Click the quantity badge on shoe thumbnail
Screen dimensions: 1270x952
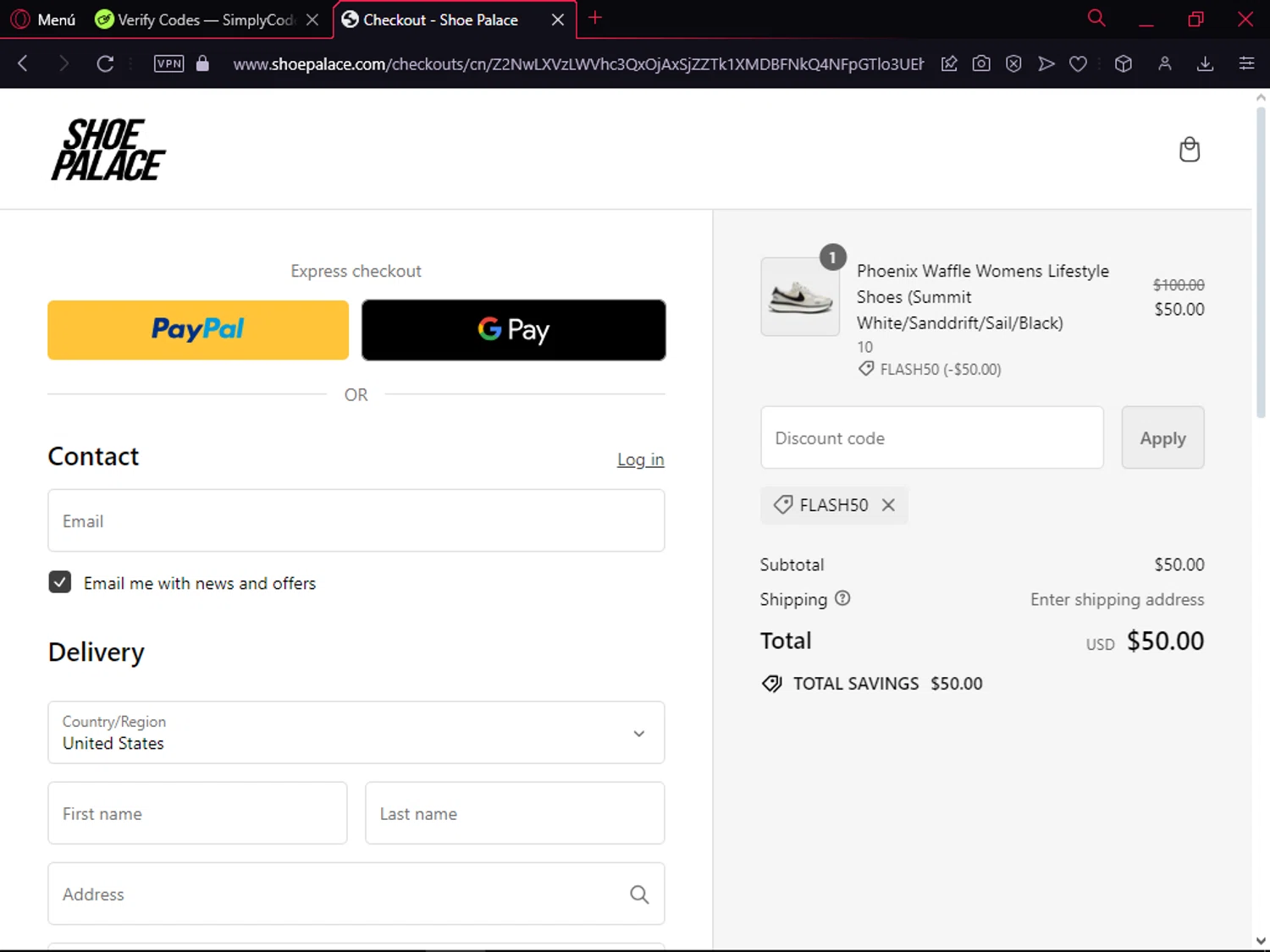pos(833,257)
